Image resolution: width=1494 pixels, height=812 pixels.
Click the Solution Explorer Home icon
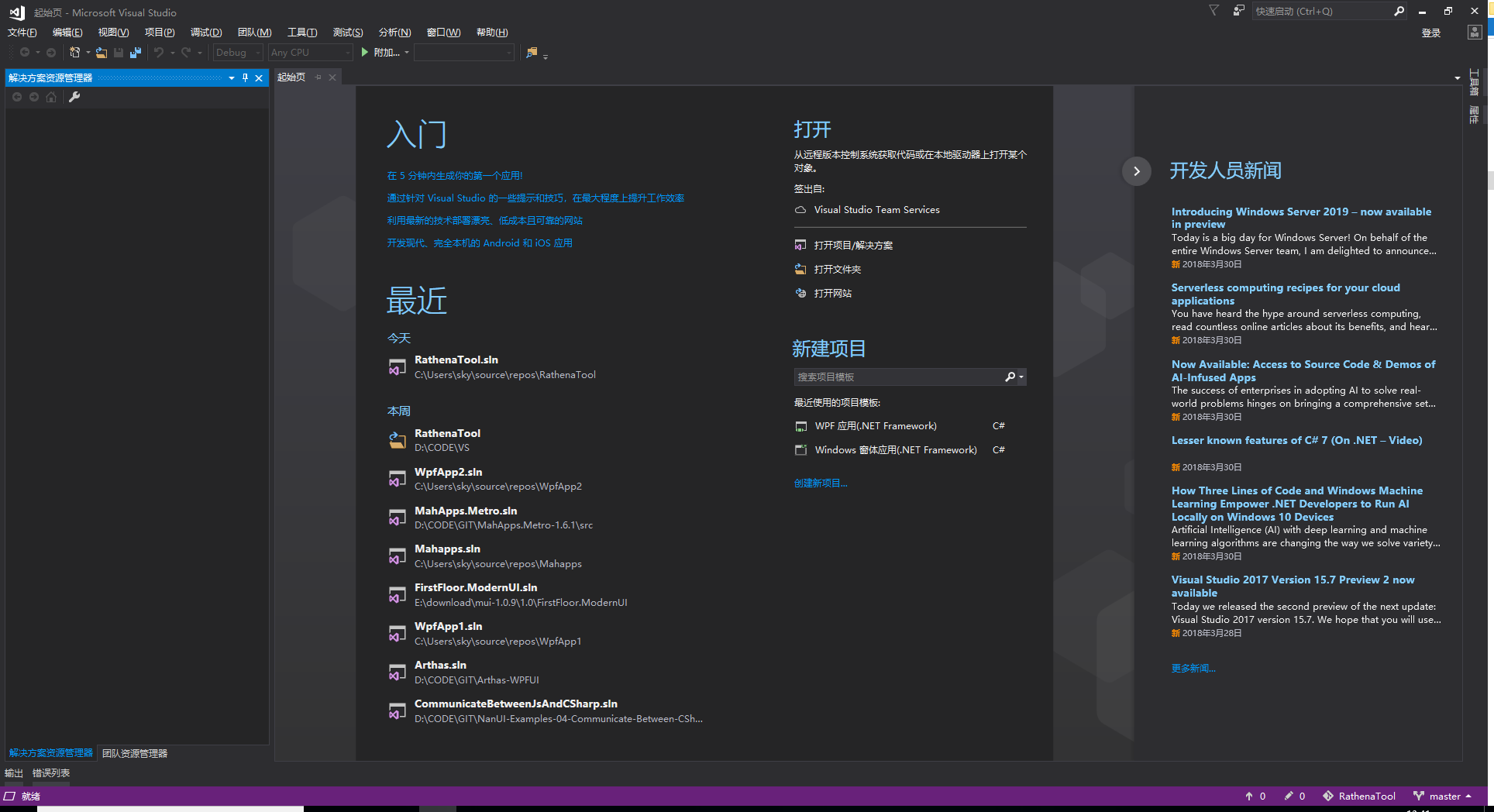(51, 97)
